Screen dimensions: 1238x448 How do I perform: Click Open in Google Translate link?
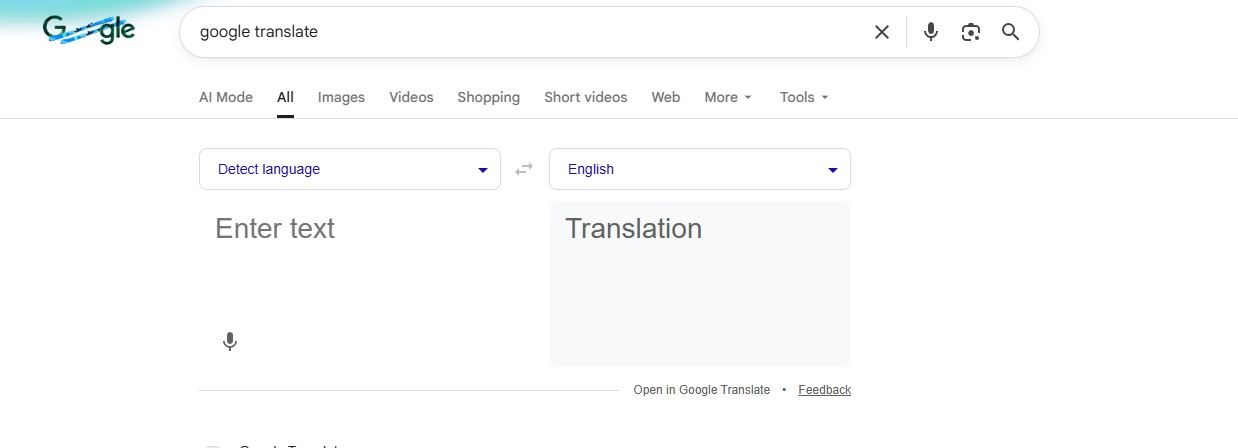pyautogui.click(x=702, y=390)
